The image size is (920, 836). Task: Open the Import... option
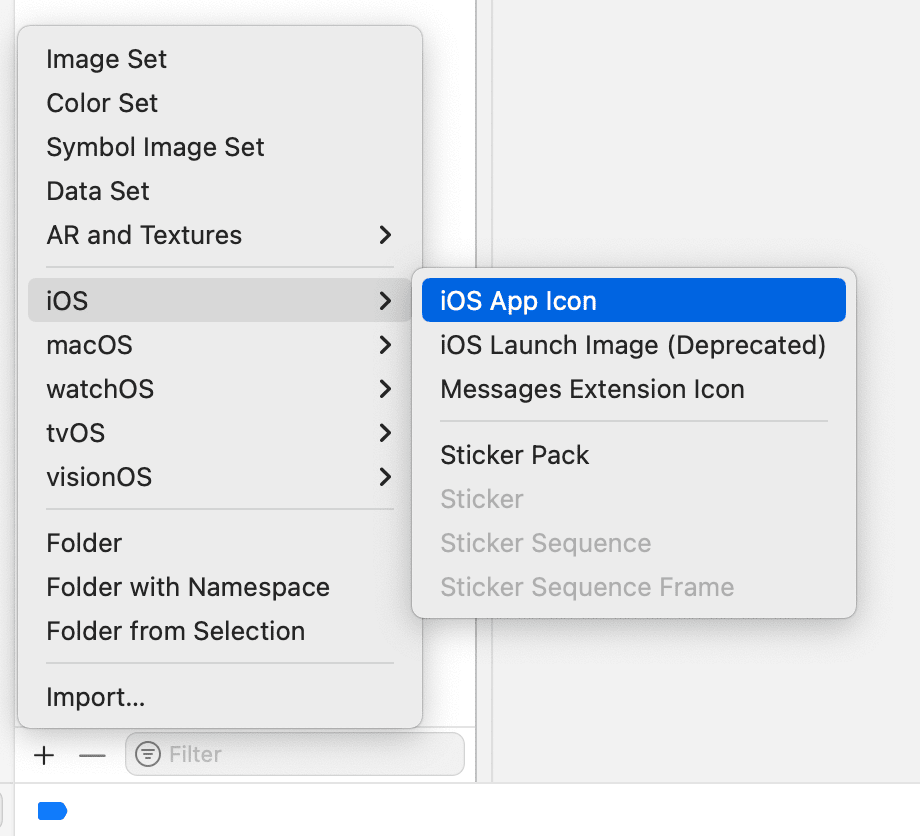point(96,697)
